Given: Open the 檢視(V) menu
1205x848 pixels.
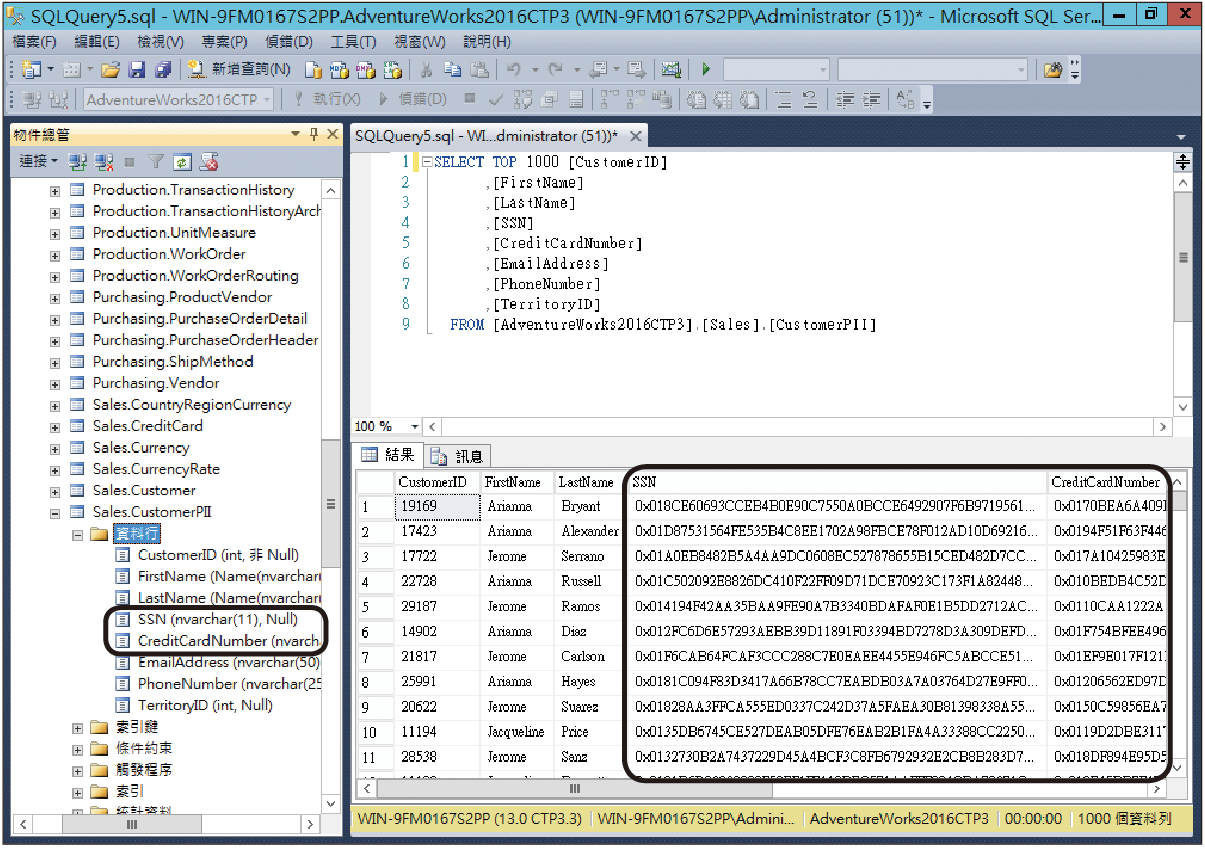Looking at the screenshot, I should click(161, 42).
